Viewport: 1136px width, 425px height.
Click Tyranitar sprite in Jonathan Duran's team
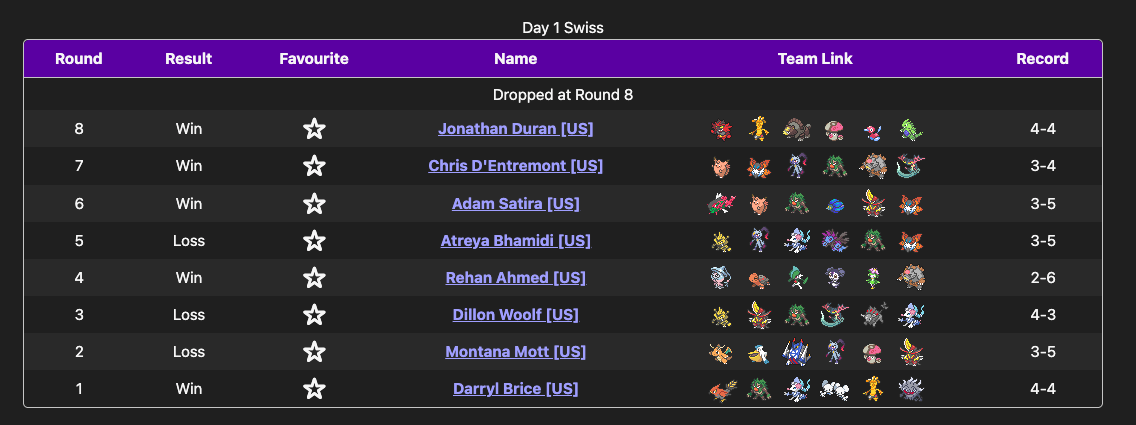click(910, 129)
